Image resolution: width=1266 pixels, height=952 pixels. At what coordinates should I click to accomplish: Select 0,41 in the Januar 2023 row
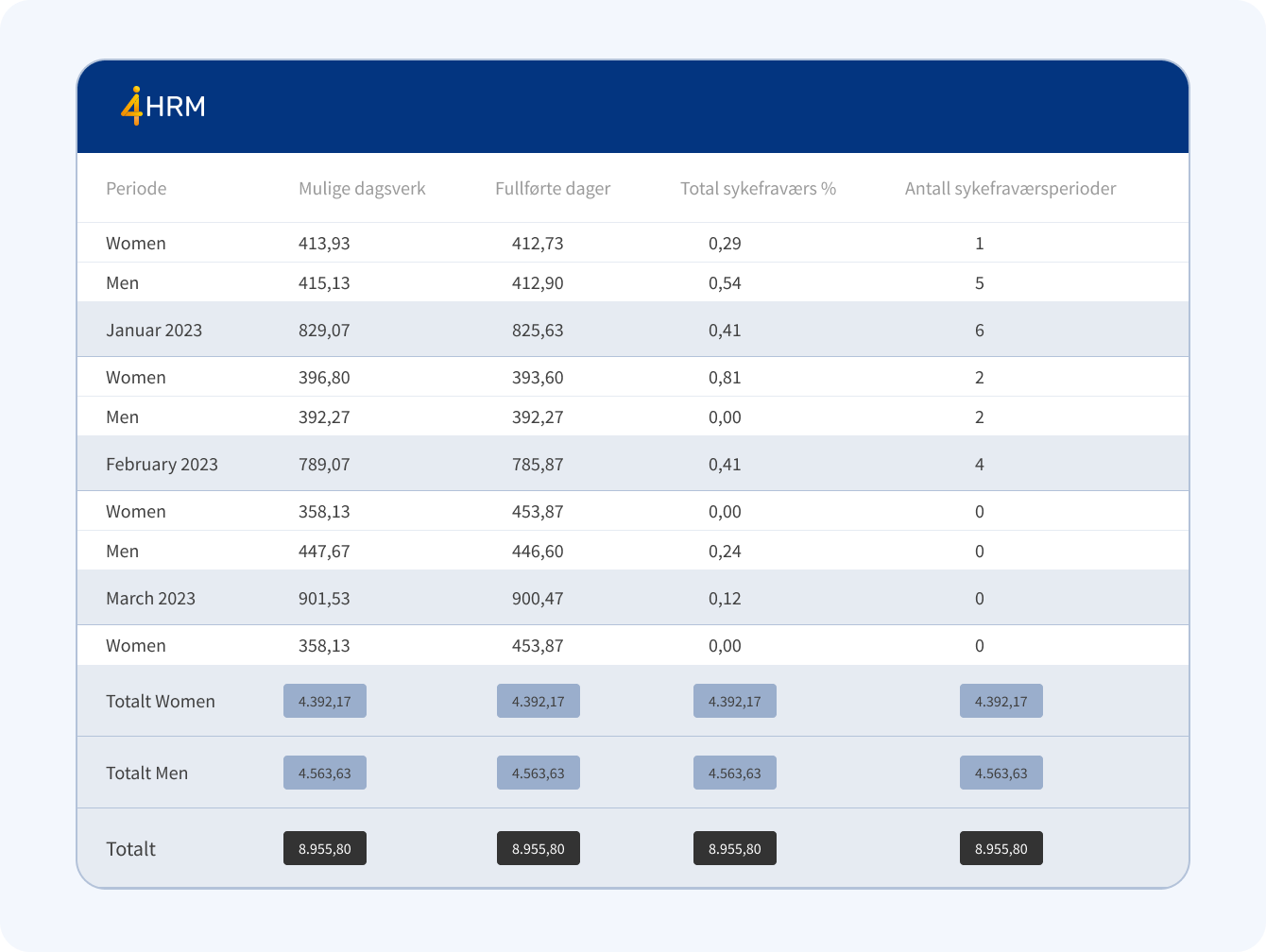[725, 330]
